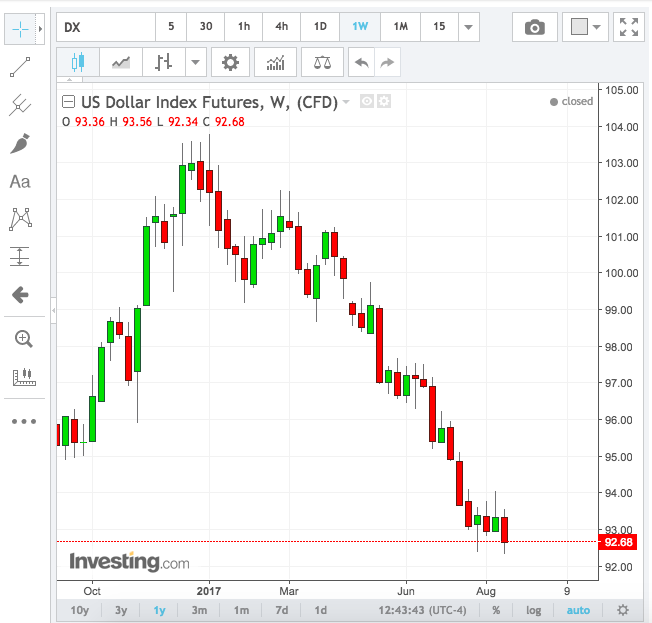Redo the chart action
Viewport: 652px width, 623px height.
tap(388, 62)
